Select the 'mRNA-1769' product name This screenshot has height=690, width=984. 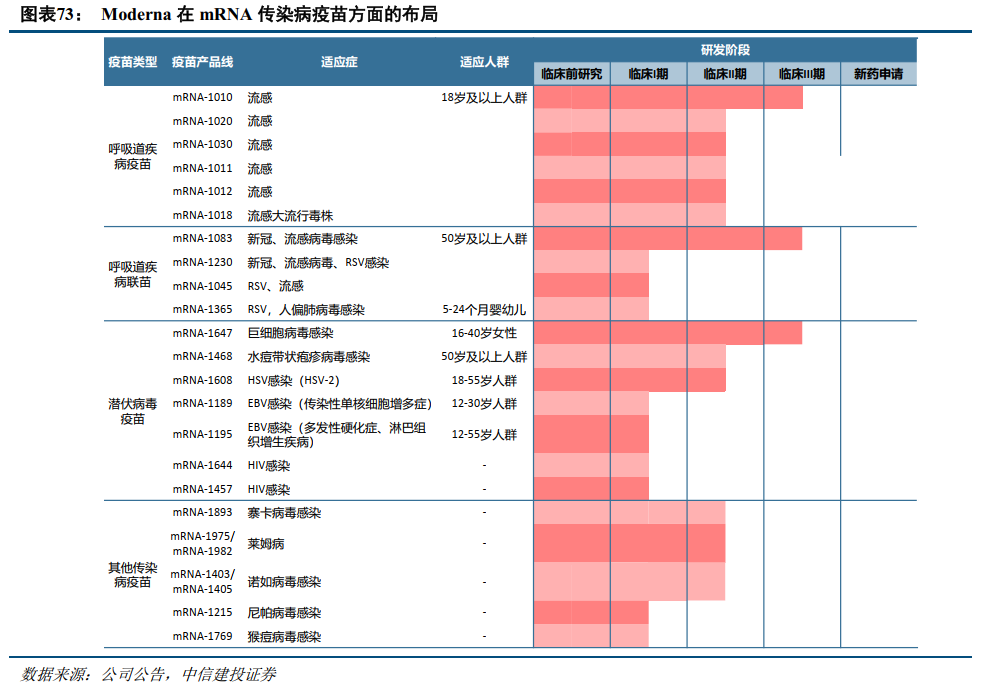tap(203, 637)
